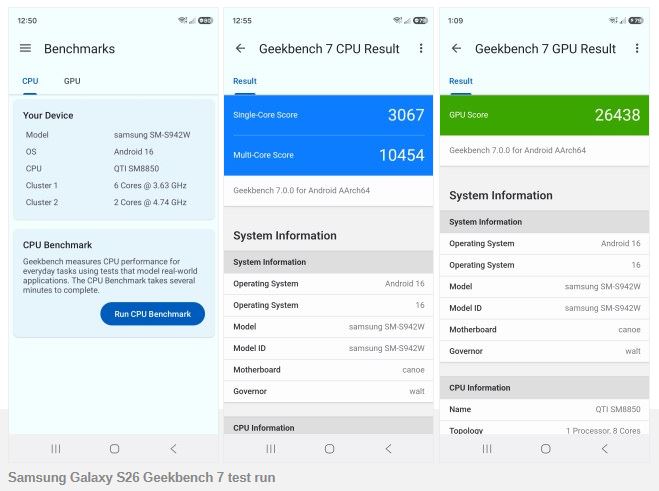Image resolution: width=659 pixels, height=491 pixels.
Task: Tap Name QTI SM8850 row on GPU Result
Action: pos(544,409)
